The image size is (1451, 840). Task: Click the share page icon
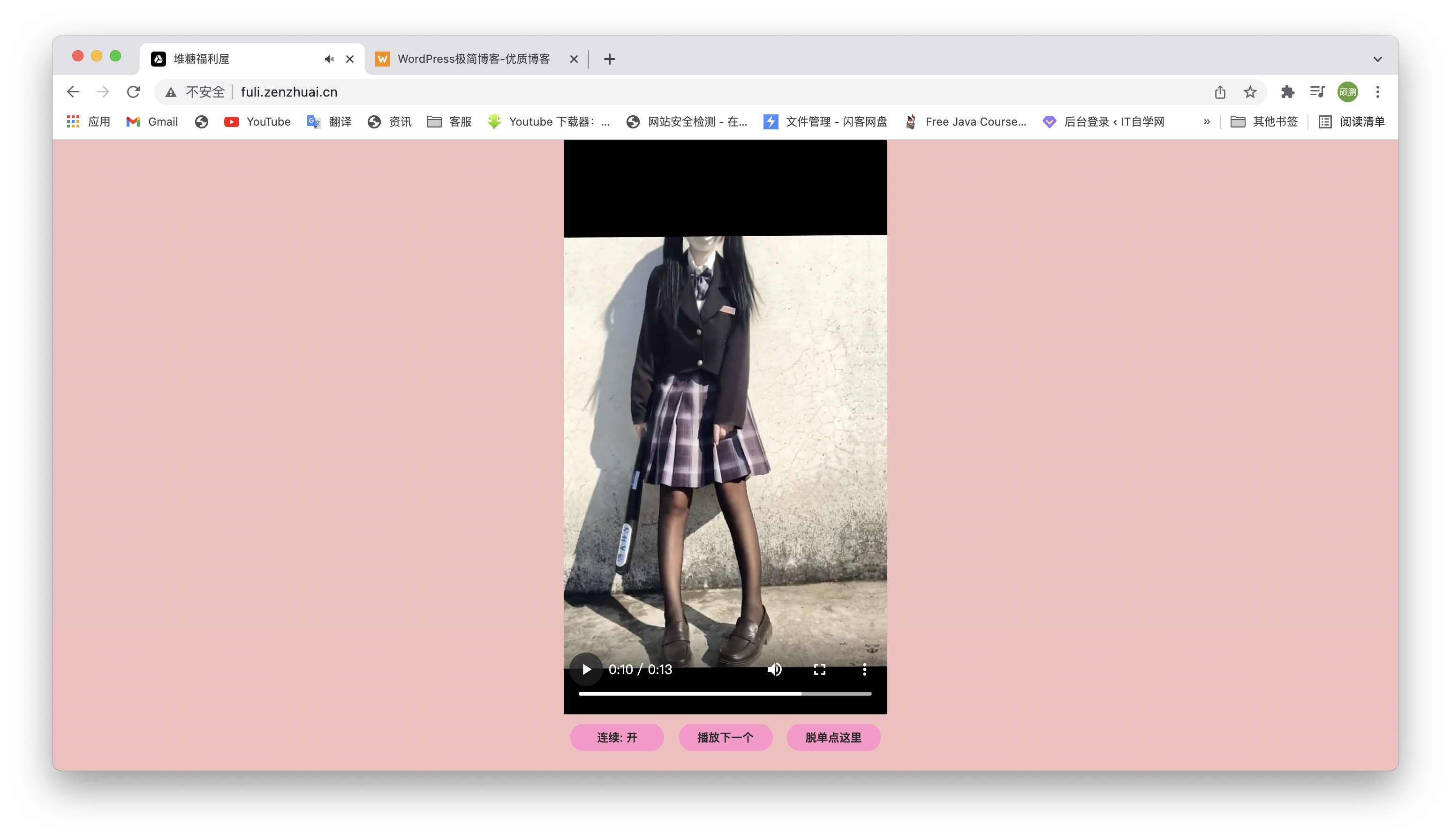click(x=1220, y=92)
